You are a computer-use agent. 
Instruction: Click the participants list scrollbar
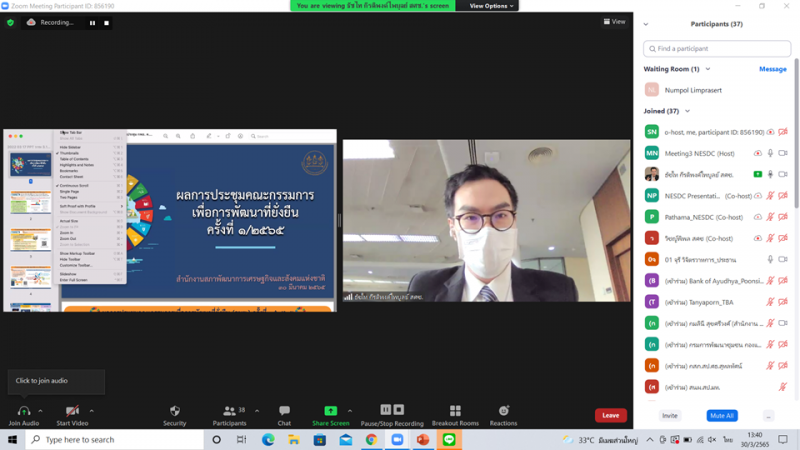click(795, 133)
